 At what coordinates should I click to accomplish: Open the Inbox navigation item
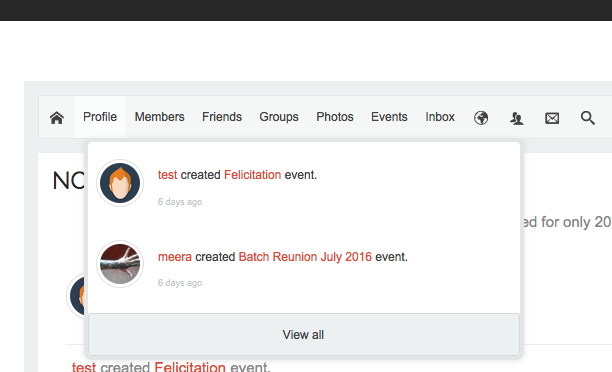pos(440,117)
